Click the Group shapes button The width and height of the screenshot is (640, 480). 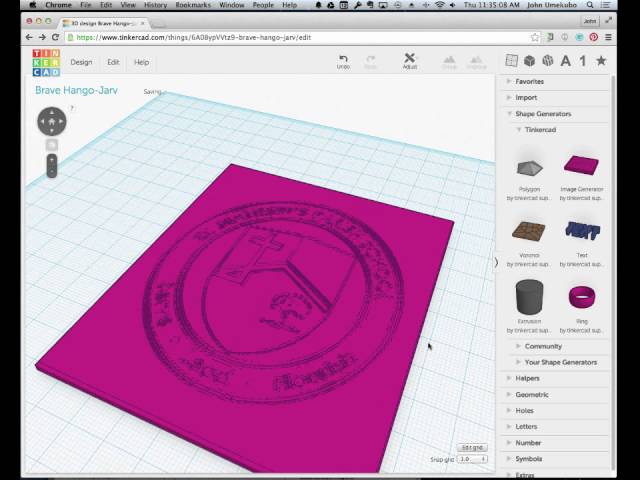pyautogui.click(x=449, y=62)
